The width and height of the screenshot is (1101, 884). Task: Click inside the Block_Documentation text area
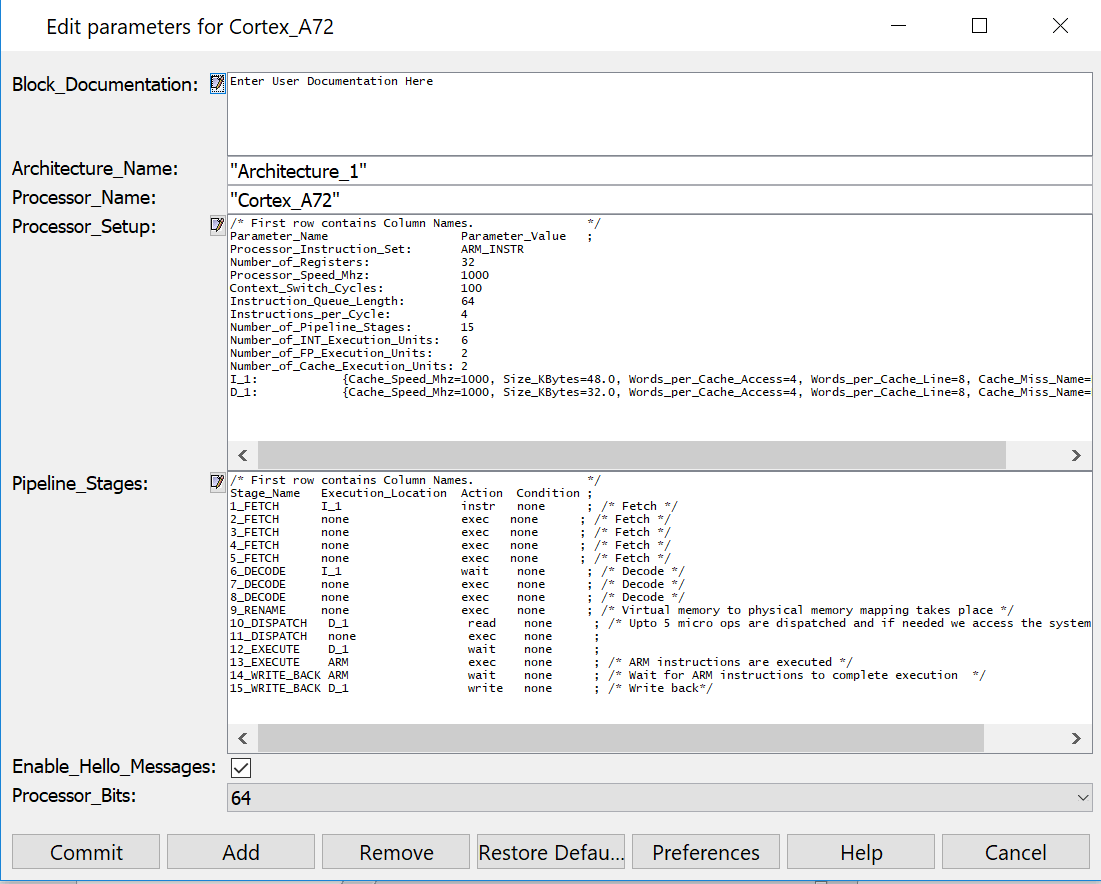659,113
